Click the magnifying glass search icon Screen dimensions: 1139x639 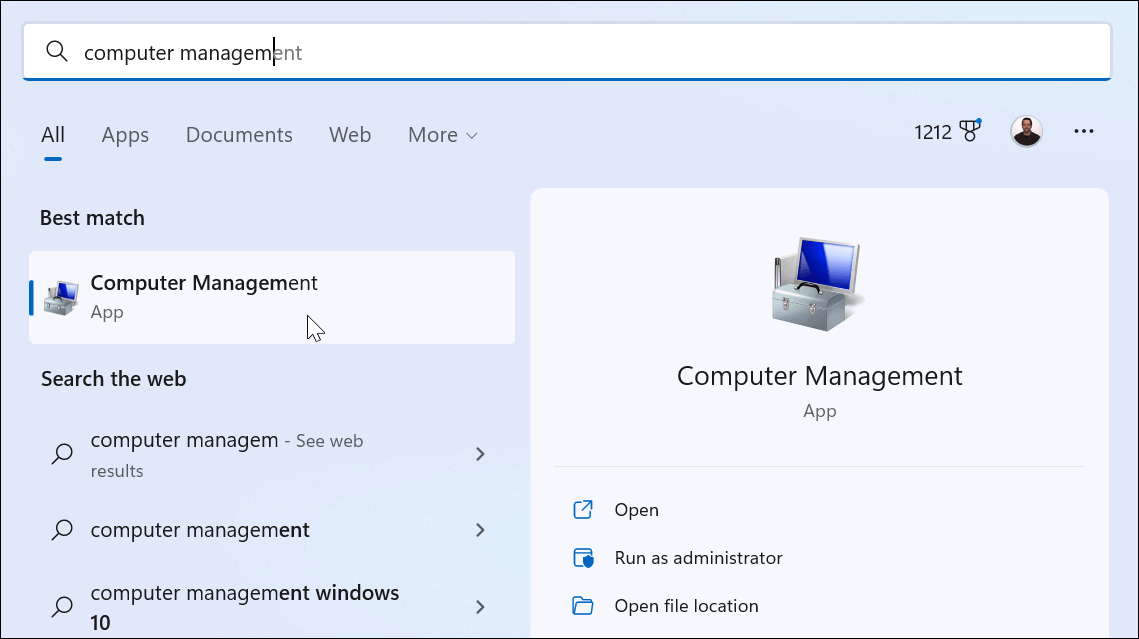[57, 50]
